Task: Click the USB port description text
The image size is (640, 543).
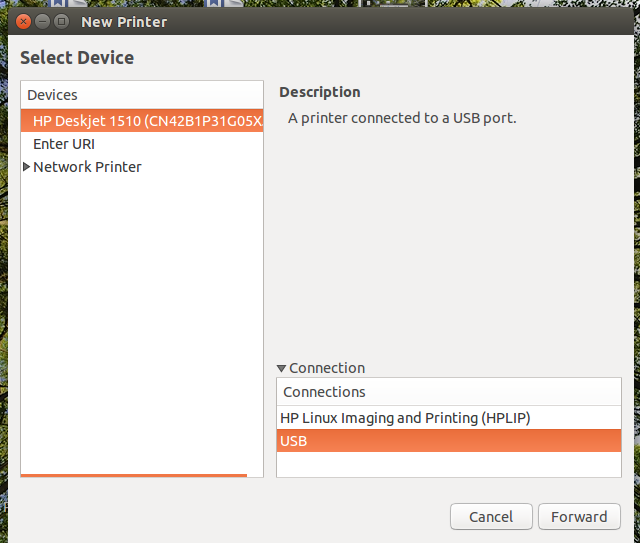Action: [402, 118]
